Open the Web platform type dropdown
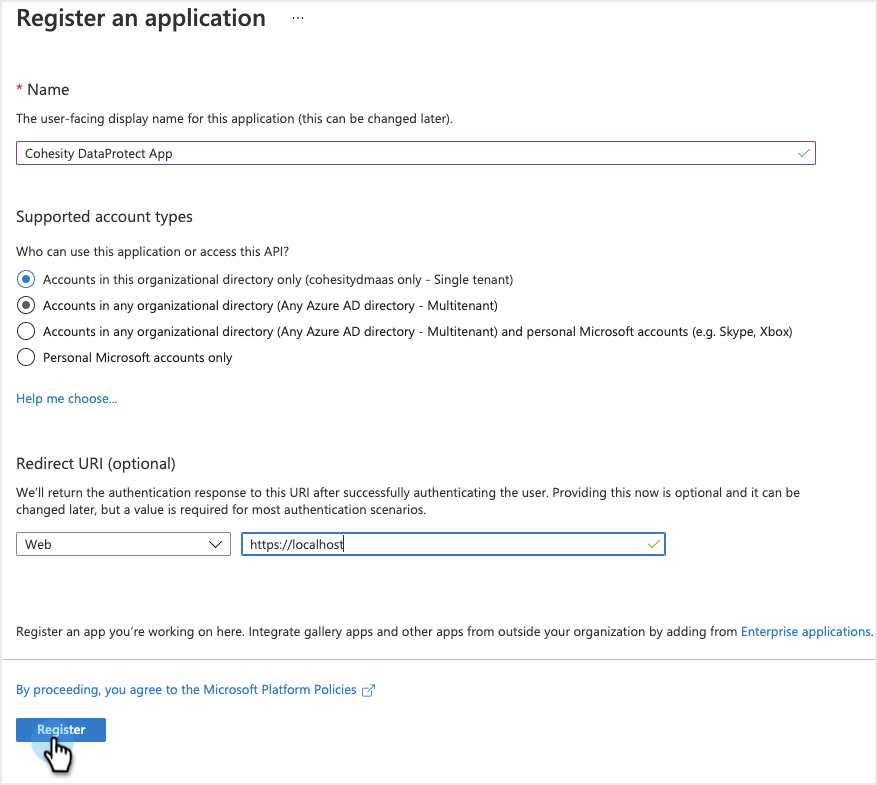The width and height of the screenshot is (877, 785). 123,544
